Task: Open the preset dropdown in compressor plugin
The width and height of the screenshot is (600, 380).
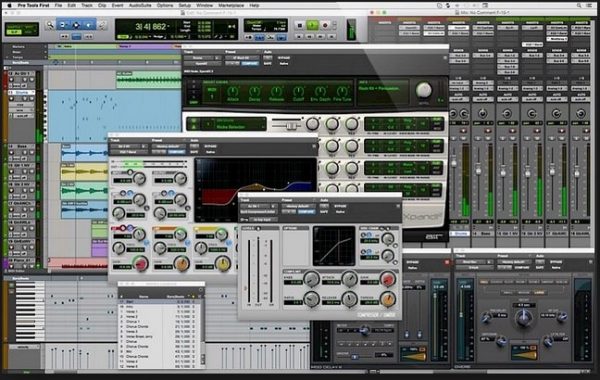Action: click(299, 206)
